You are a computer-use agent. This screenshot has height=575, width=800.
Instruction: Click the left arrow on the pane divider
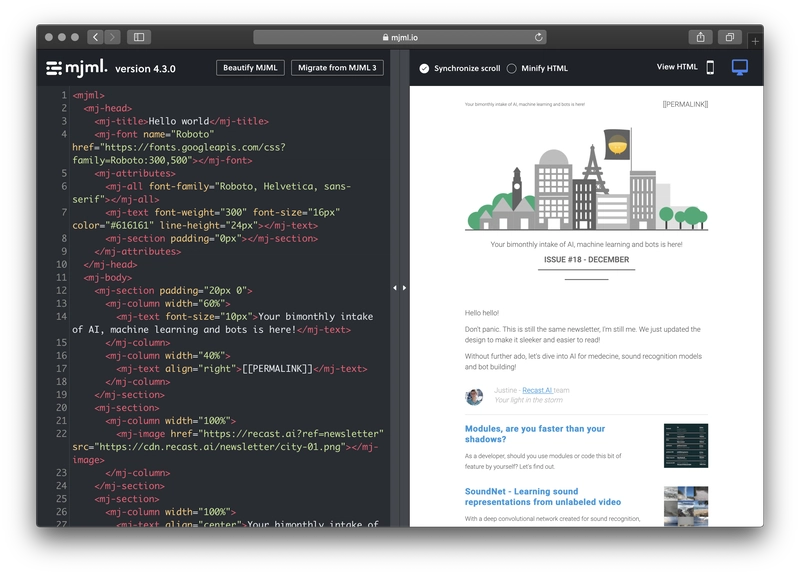394,288
